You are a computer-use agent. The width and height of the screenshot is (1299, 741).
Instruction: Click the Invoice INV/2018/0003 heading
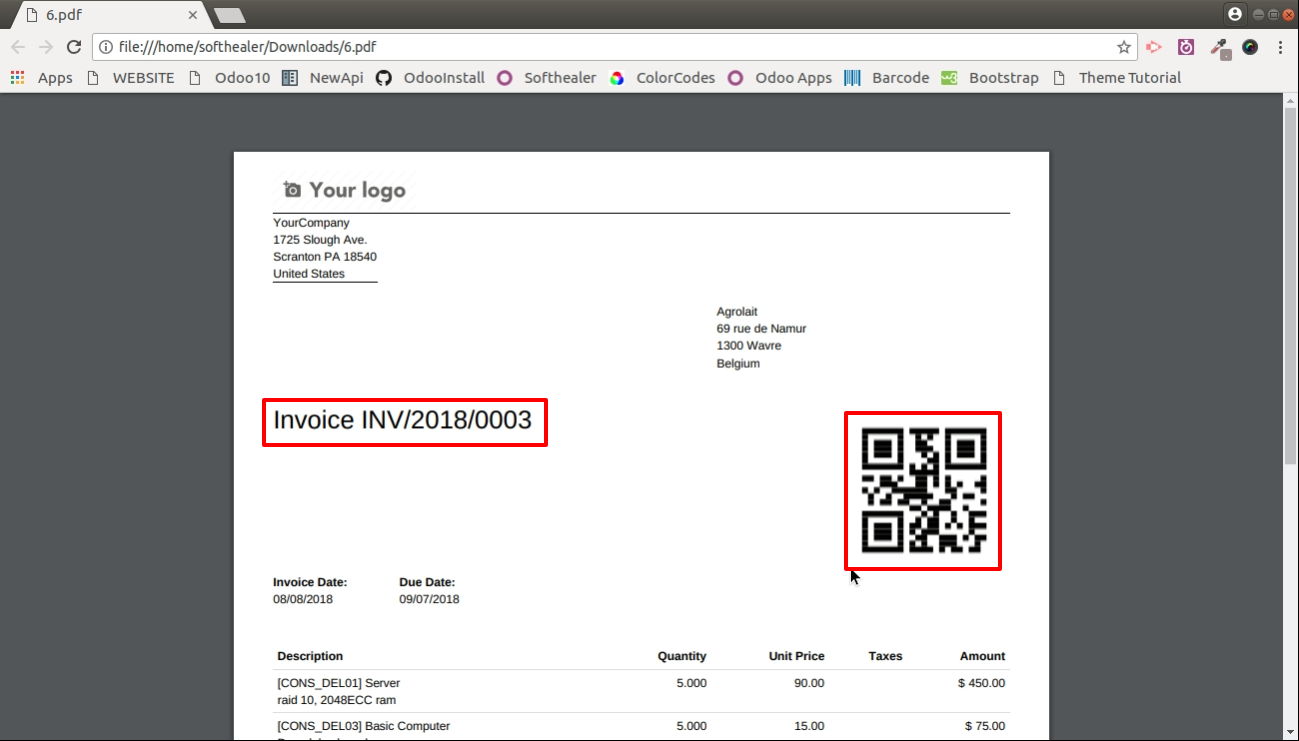[x=403, y=420]
